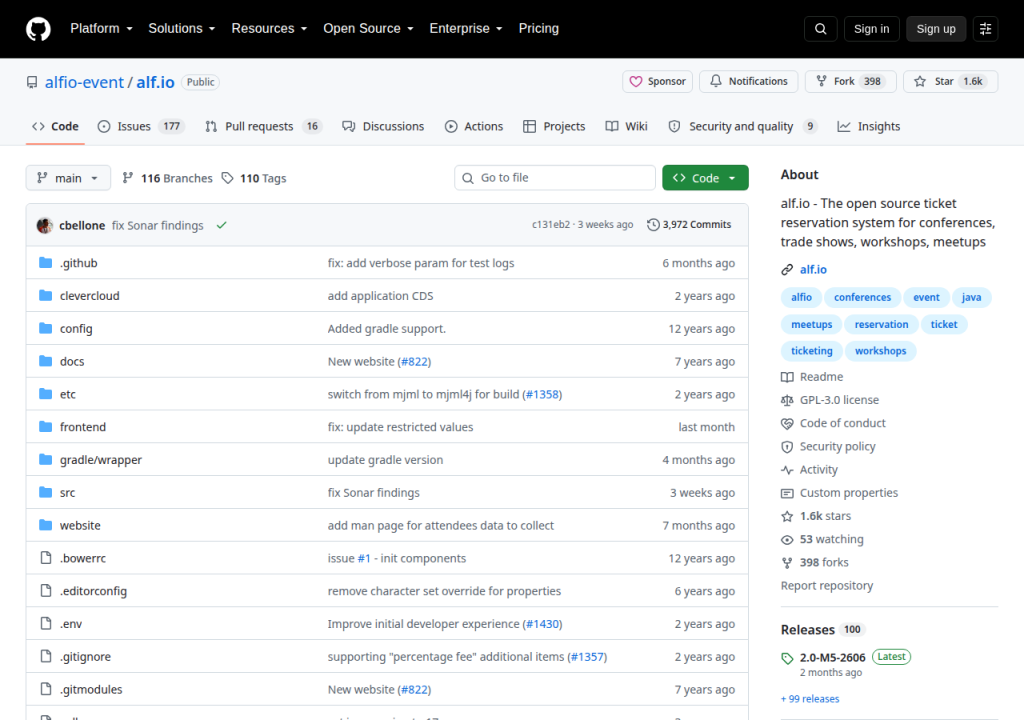Open the appearance settings icon next to Sign up

click(x=985, y=29)
